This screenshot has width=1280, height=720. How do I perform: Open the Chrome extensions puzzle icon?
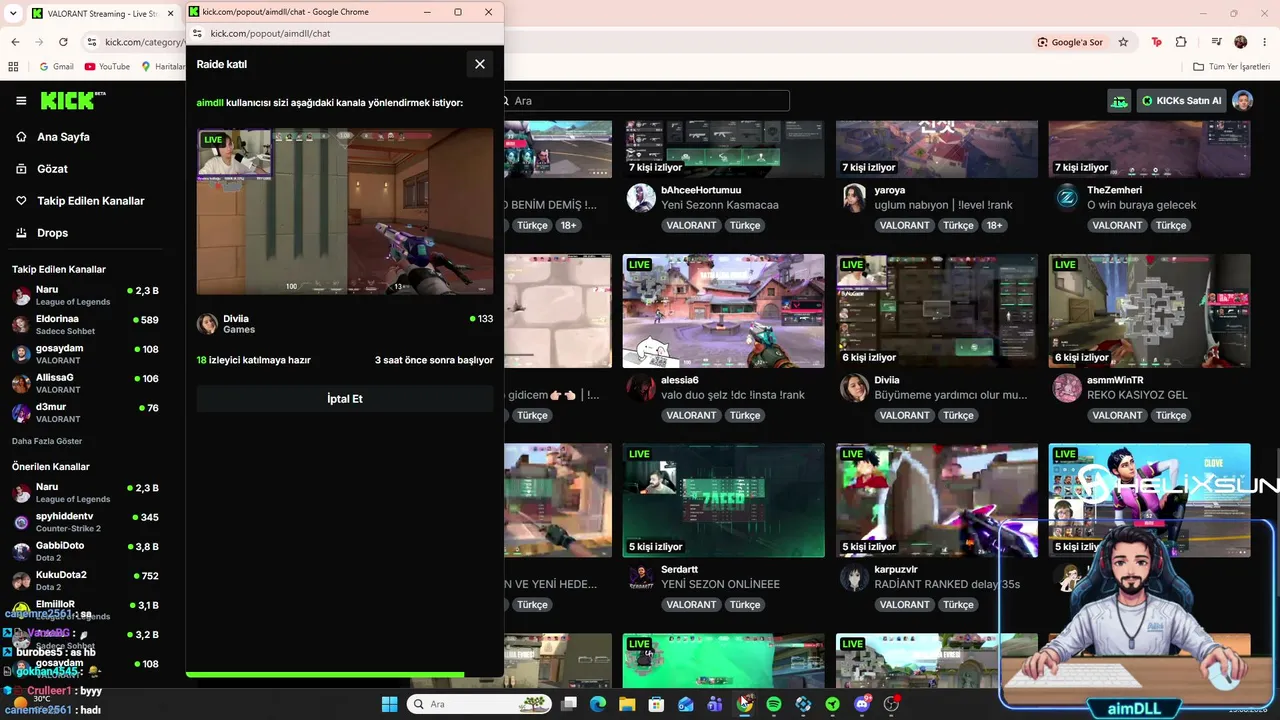coord(1181,42)
